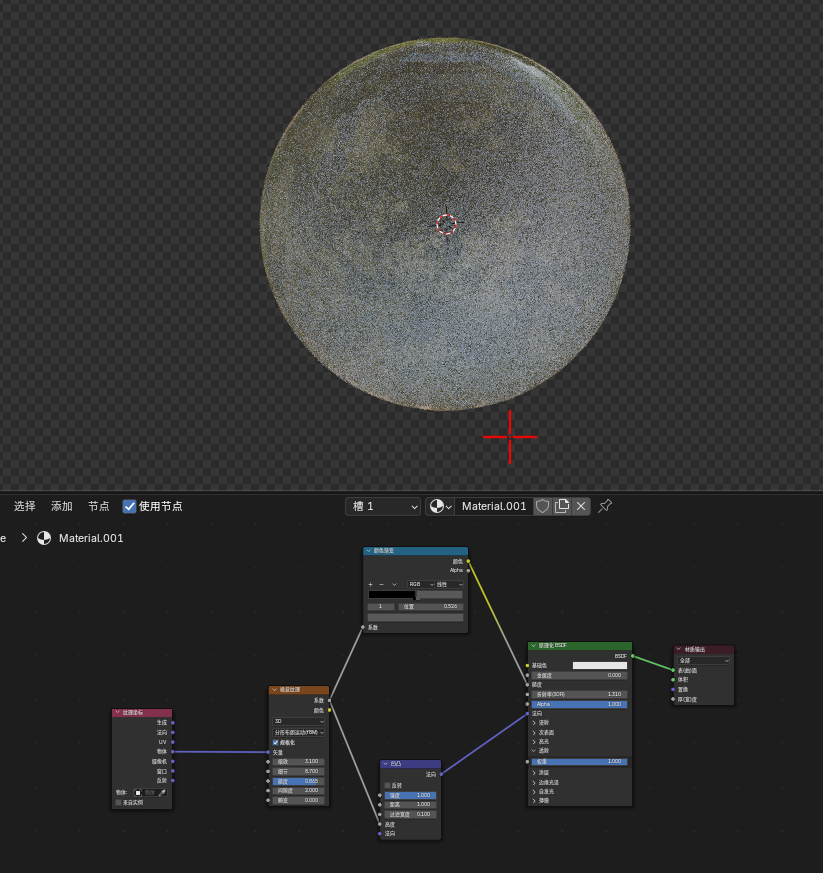Image resolution: width=823 pixels, height=873 pixels.
Task: Enable the 反转 checkbox in Bump node
Action: [388, 786]
